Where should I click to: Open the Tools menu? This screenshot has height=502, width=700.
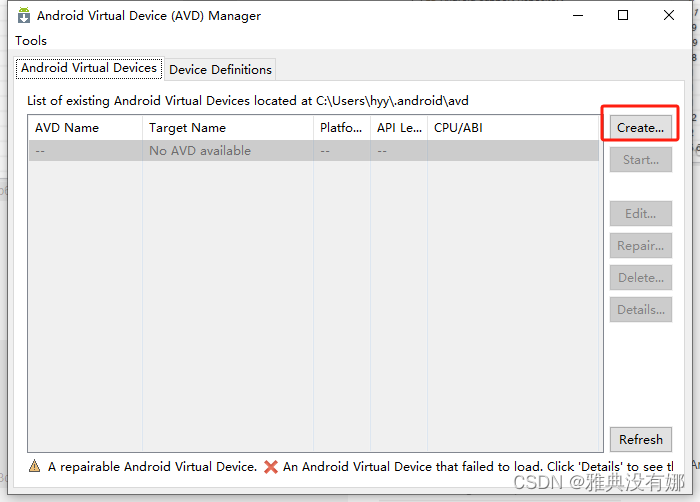pos(31,41)
